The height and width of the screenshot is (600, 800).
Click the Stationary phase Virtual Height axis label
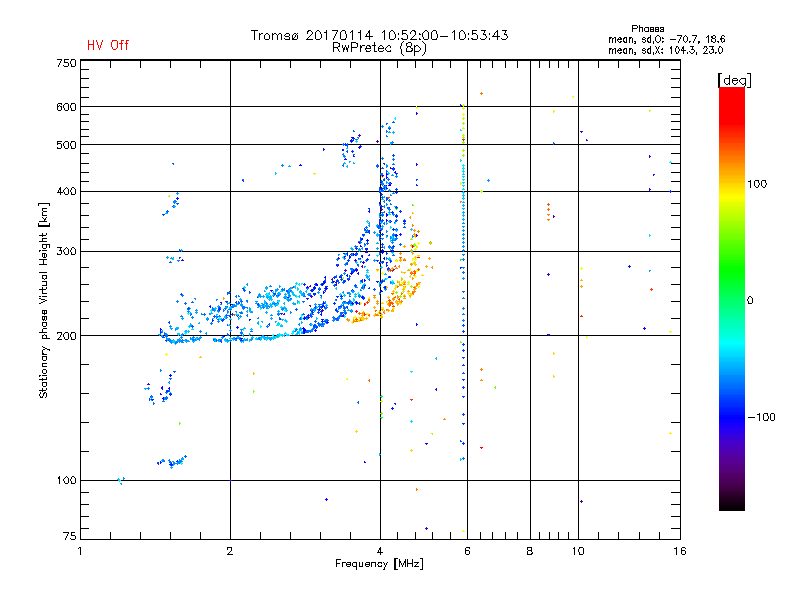click(x=44, y=300)
